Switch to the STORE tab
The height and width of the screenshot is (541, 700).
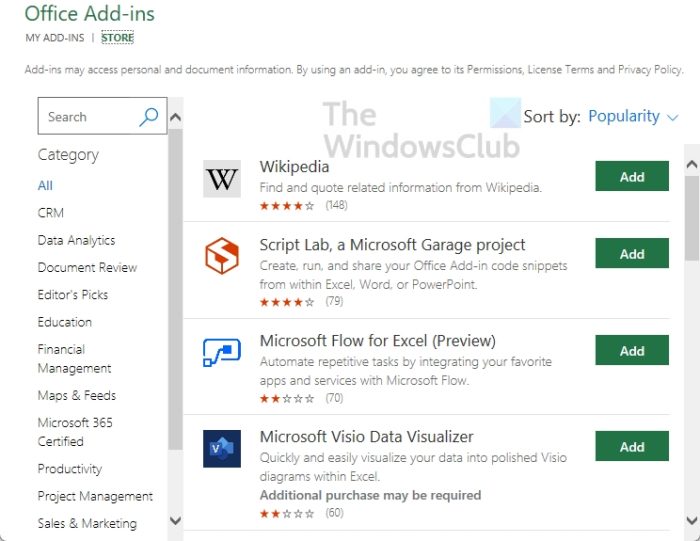117,38
